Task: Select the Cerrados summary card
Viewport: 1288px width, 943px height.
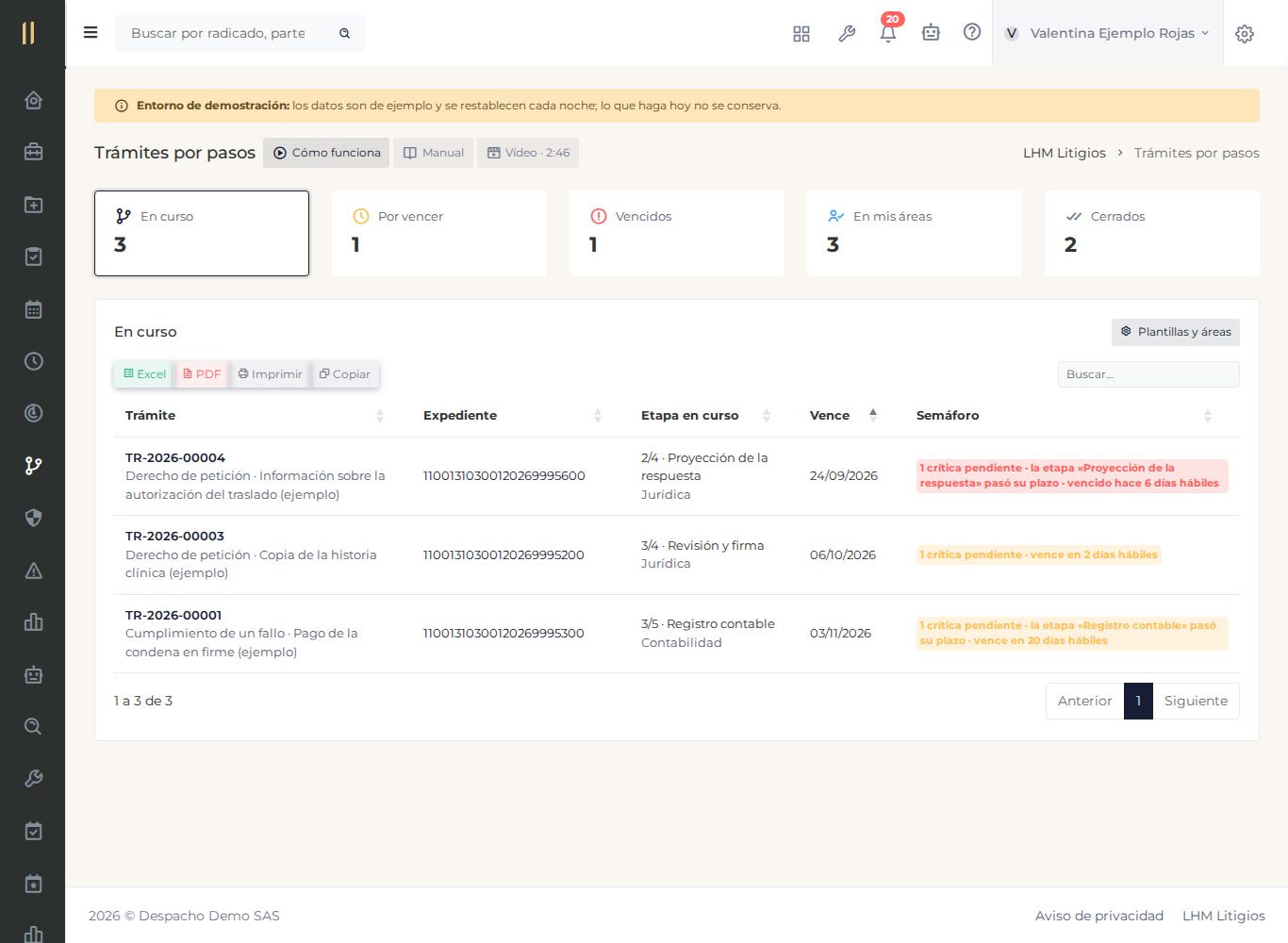Action: click(1152, 233)
